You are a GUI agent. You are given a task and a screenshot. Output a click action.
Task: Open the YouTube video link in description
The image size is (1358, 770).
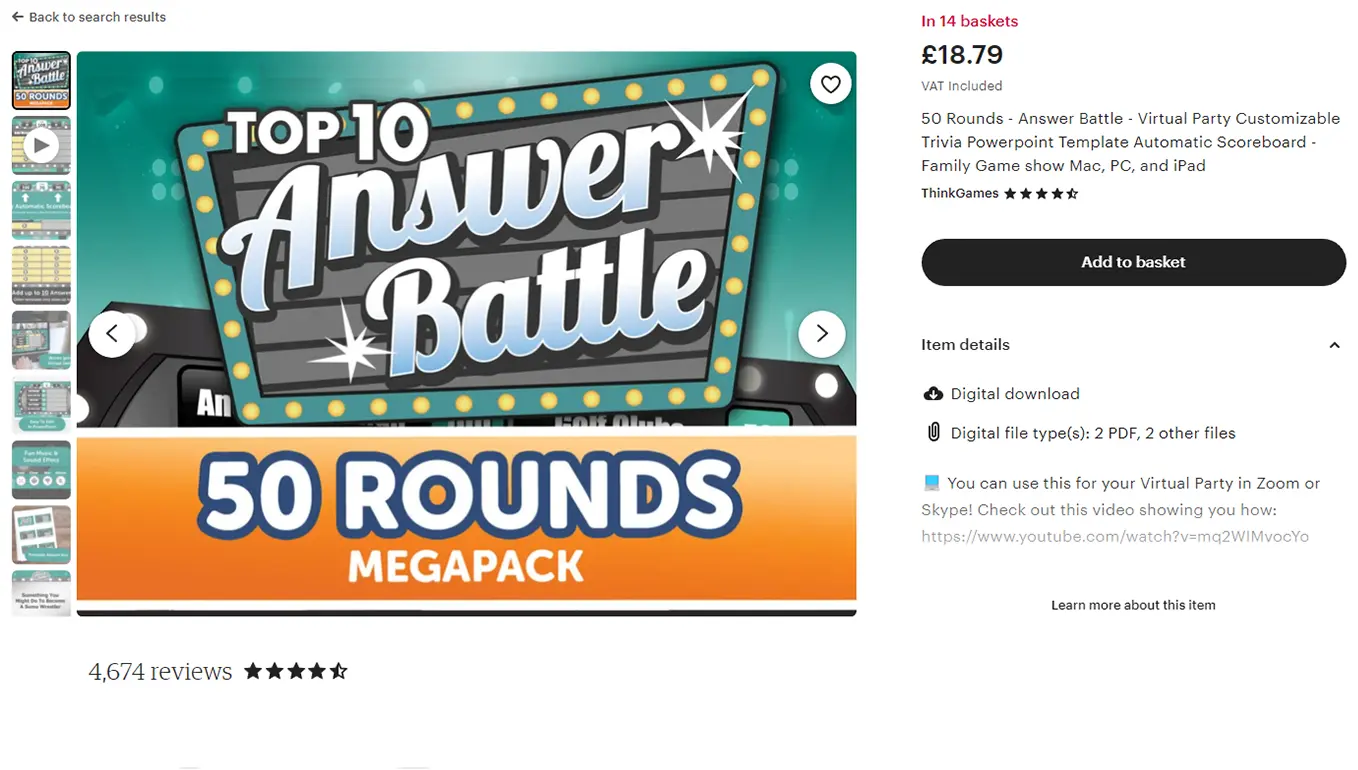tap(1114, 537)
